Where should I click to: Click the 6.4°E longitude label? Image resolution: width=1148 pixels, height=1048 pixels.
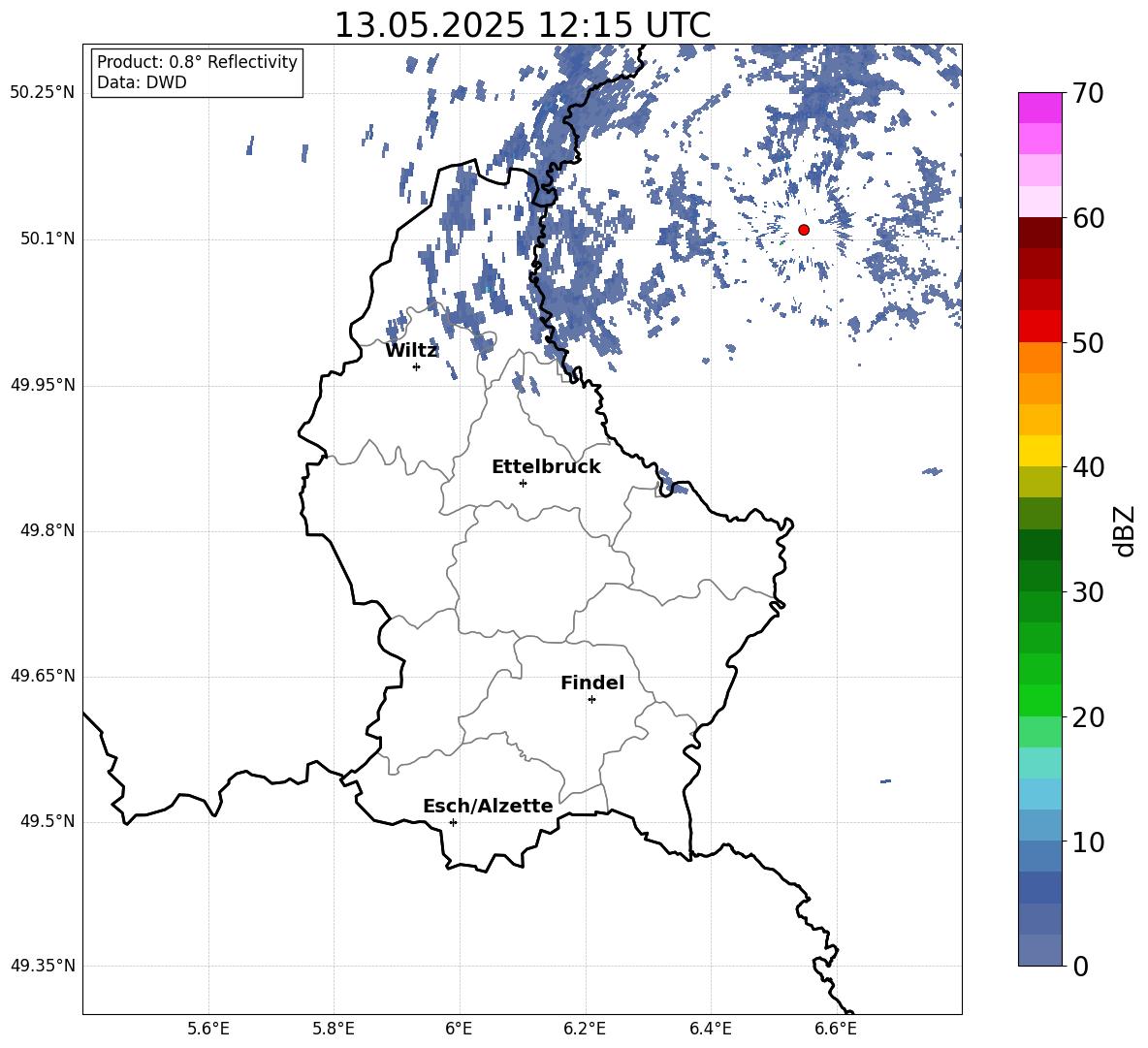[x=710, y=1029]
